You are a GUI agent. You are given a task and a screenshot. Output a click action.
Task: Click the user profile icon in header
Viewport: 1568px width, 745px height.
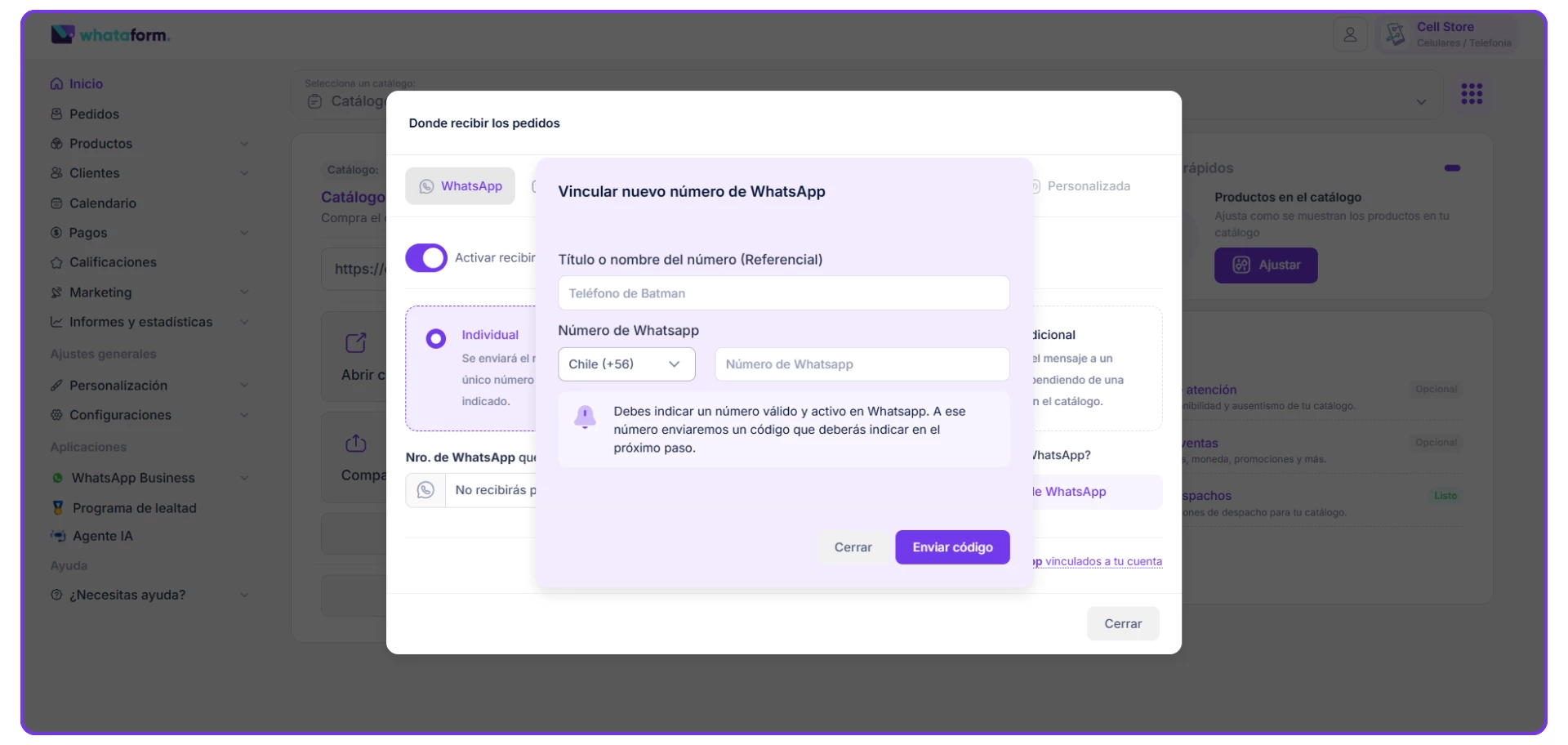click(1350, 35)
